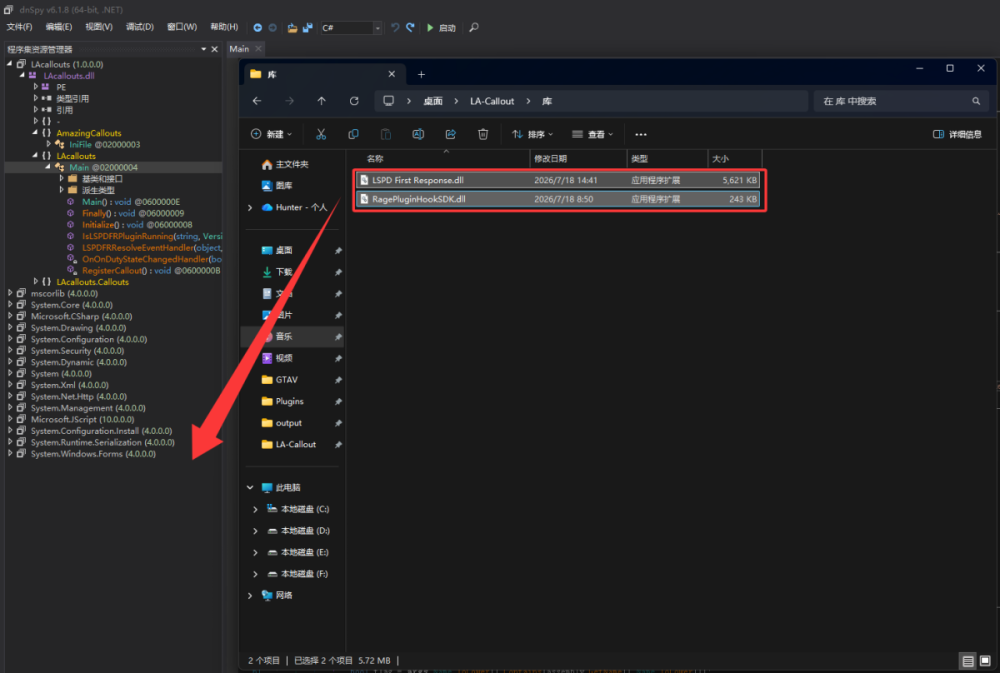The width and height of the screenshot is (1000, 673).
Task: Toggle the details pane button
Action: pyautogui.click(x=957, y=134)
